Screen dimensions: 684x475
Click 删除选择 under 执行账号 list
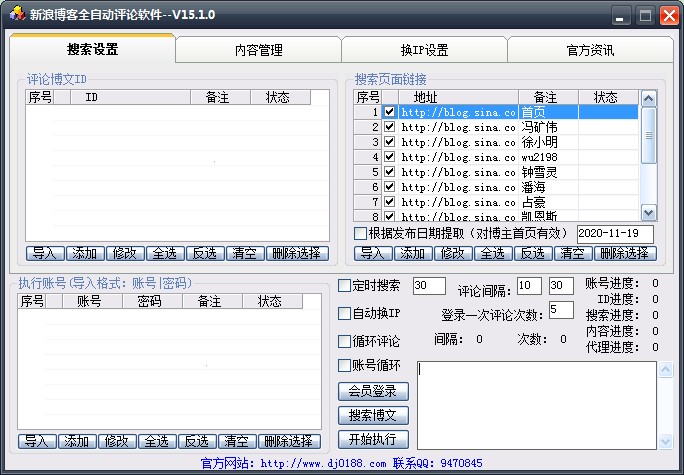(x=289, y=441)
